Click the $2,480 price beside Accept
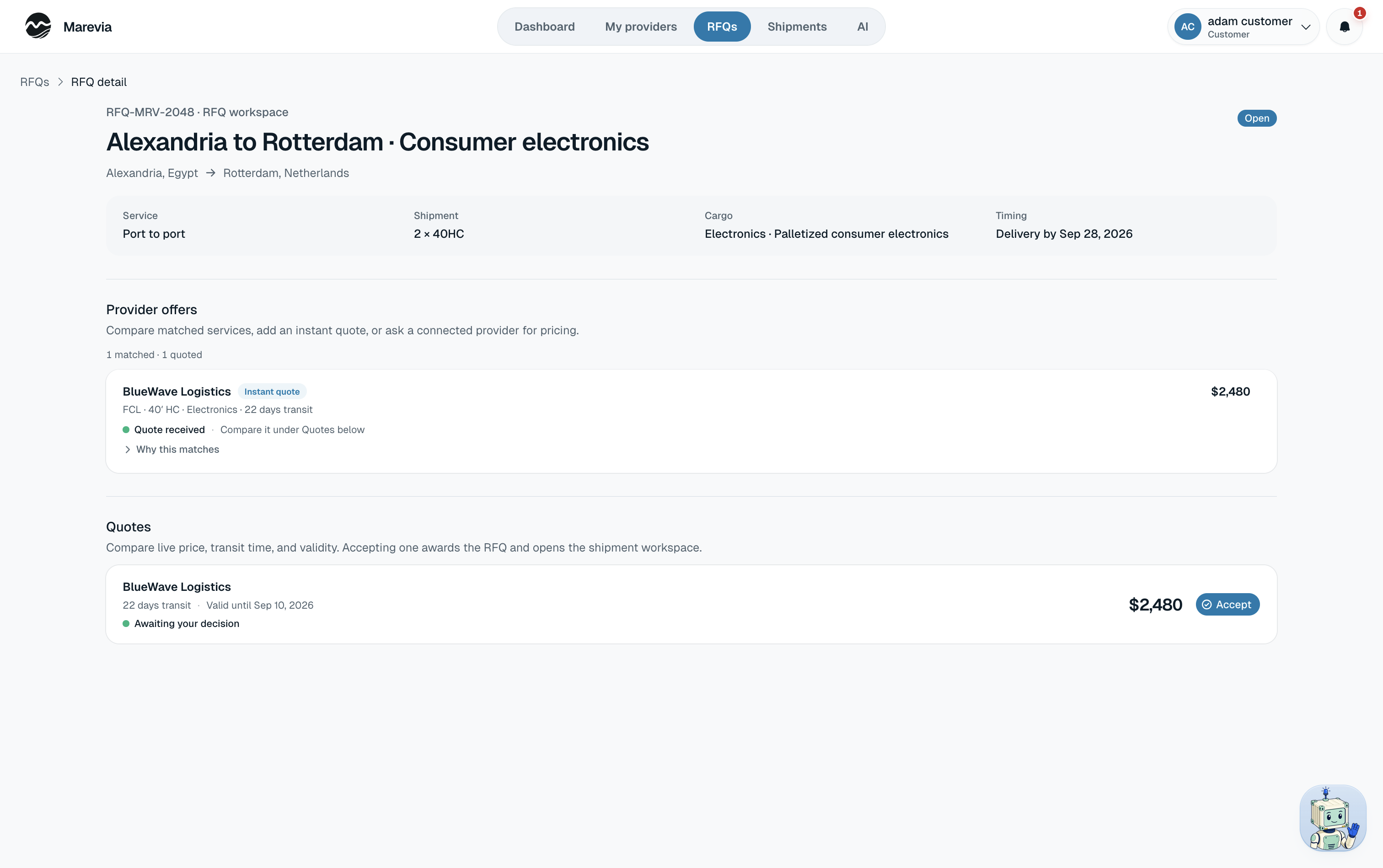 click(x=1155, y=605)
